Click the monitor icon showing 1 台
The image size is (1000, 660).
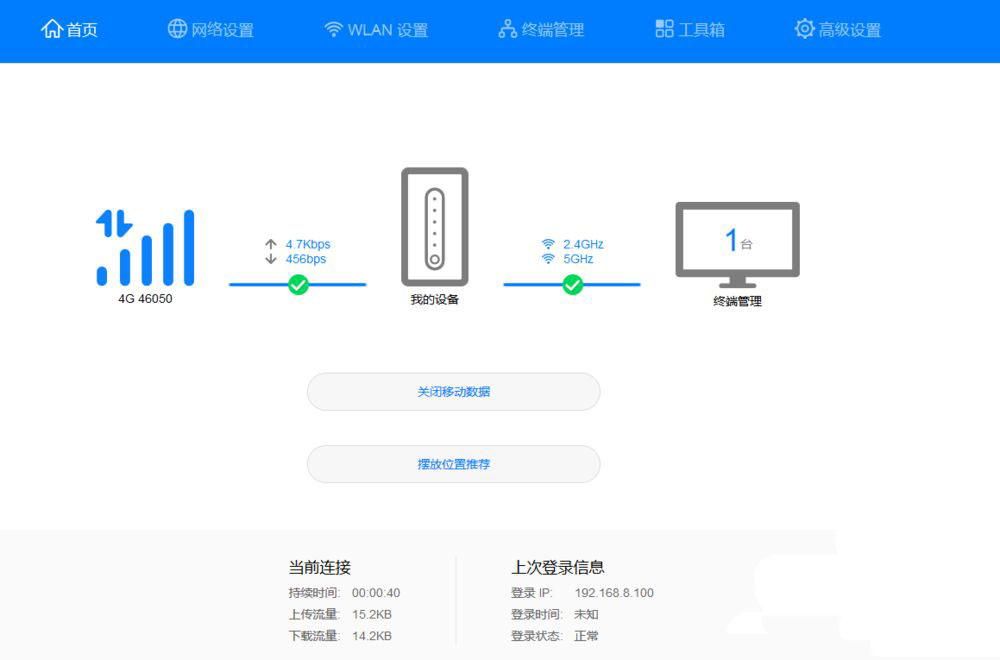(737, 245)
